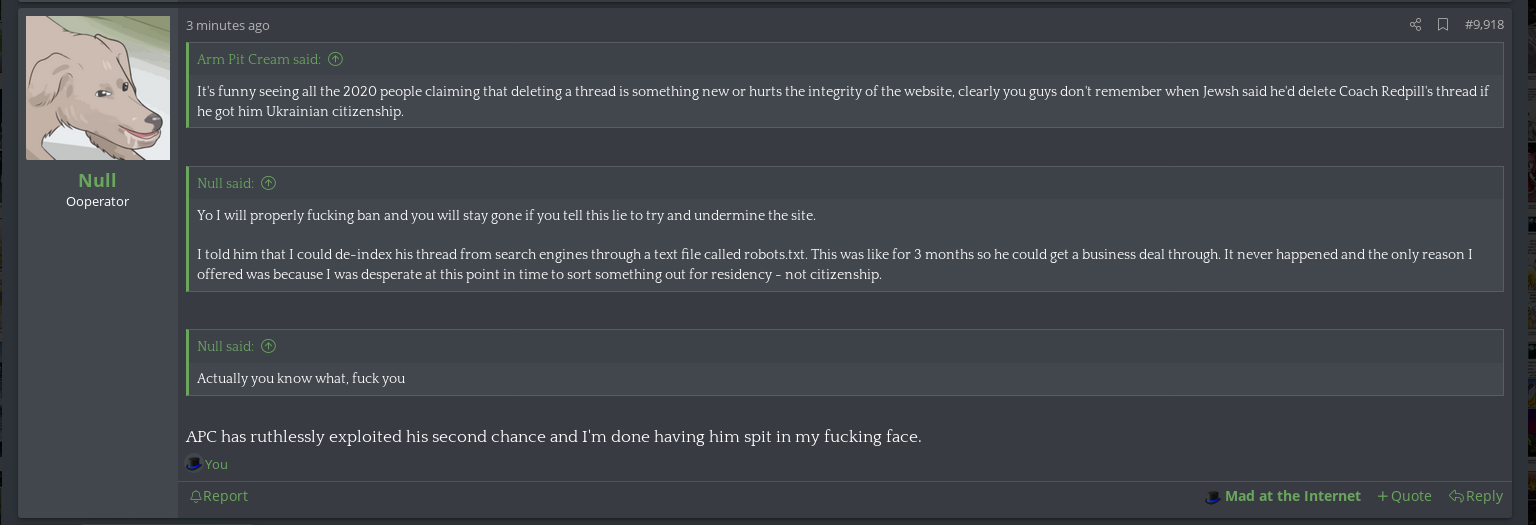This screenshot has width=1536, height=525.
Task: Click the share icon on the post
Action: coord(1415,25)
